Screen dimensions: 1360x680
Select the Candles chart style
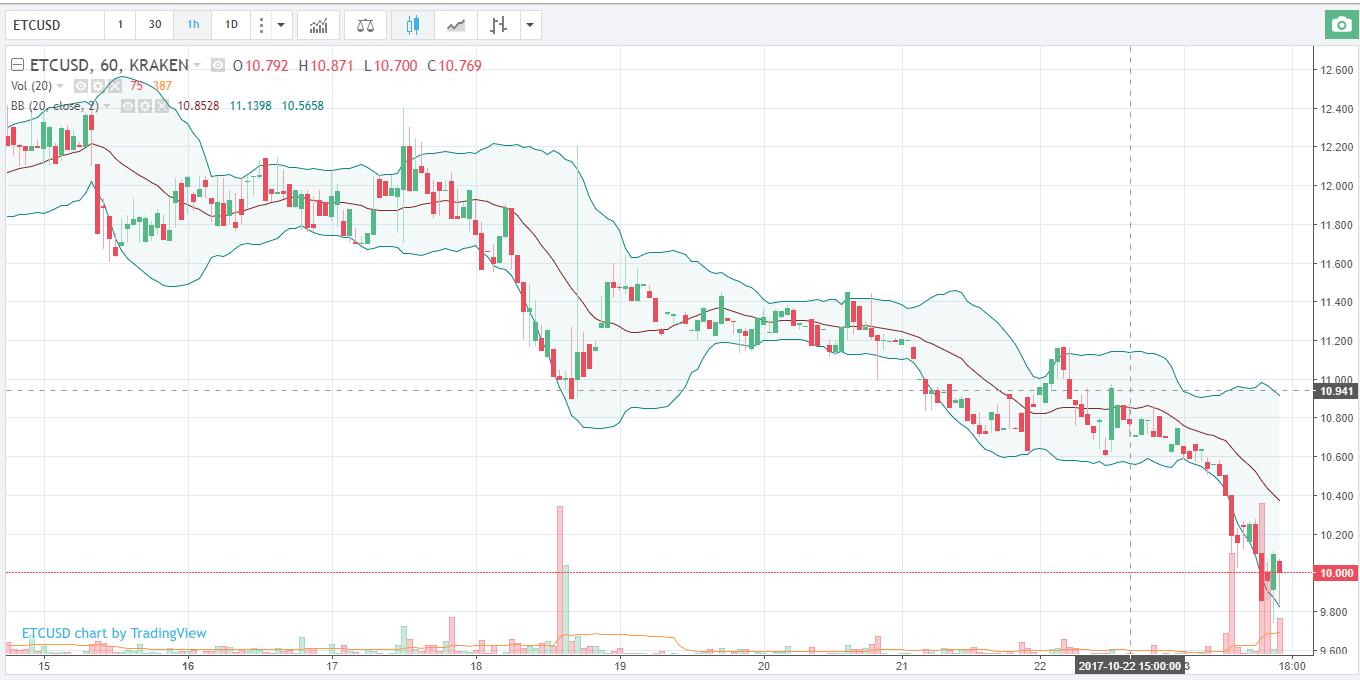[x=412, y=25]
